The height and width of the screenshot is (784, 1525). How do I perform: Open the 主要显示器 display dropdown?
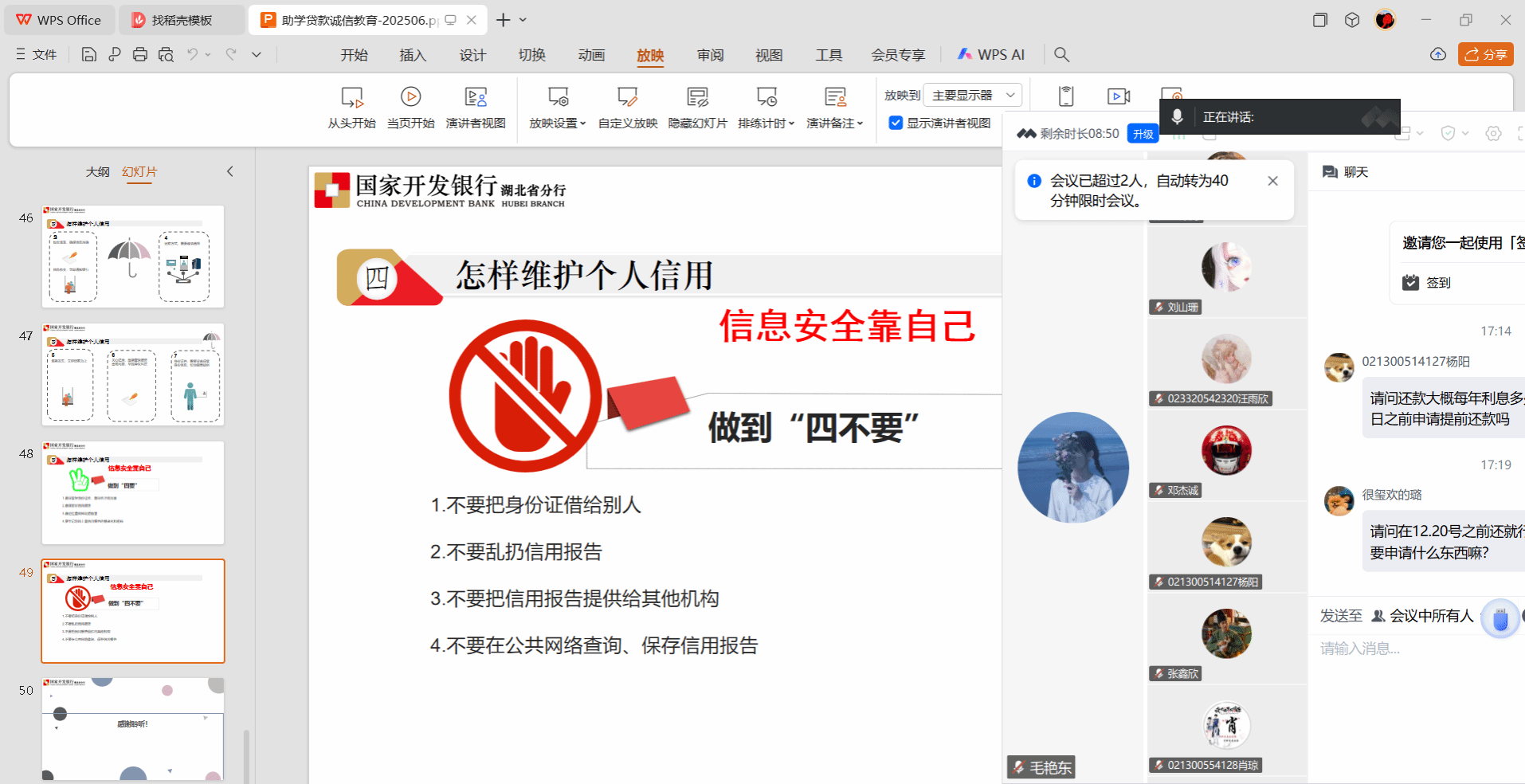pyautogui.click(x=972, y=96)
